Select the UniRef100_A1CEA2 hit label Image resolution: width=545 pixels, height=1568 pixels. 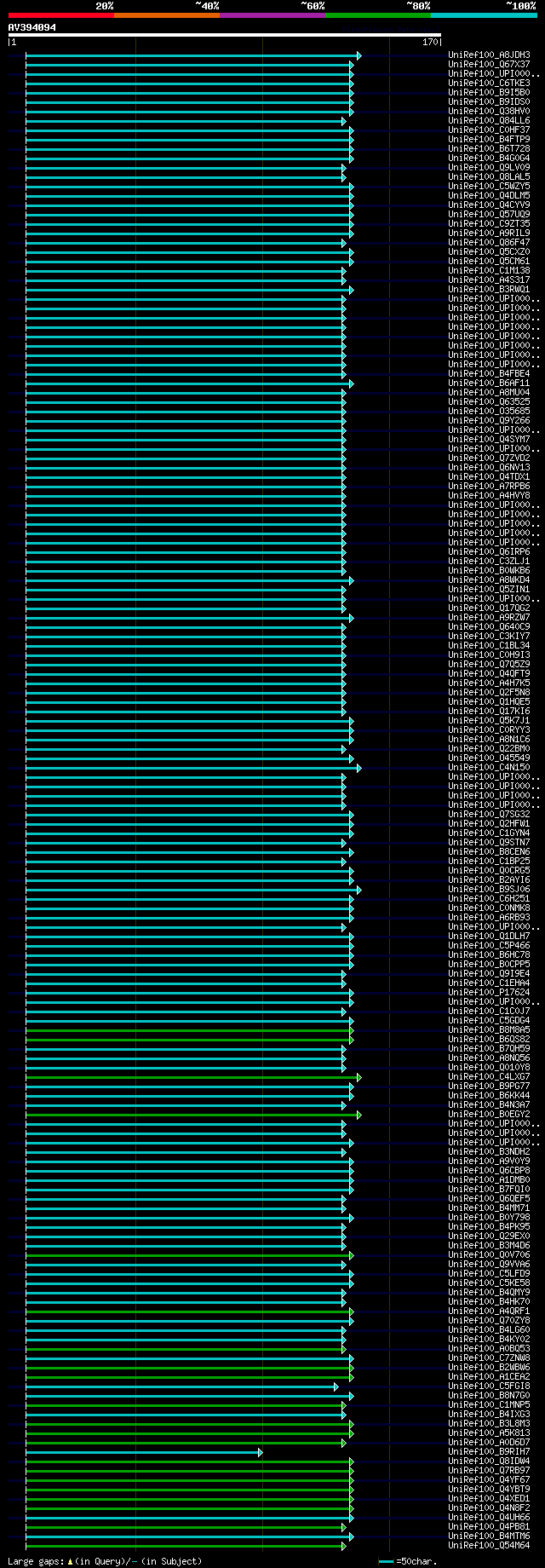[489, 1377]
